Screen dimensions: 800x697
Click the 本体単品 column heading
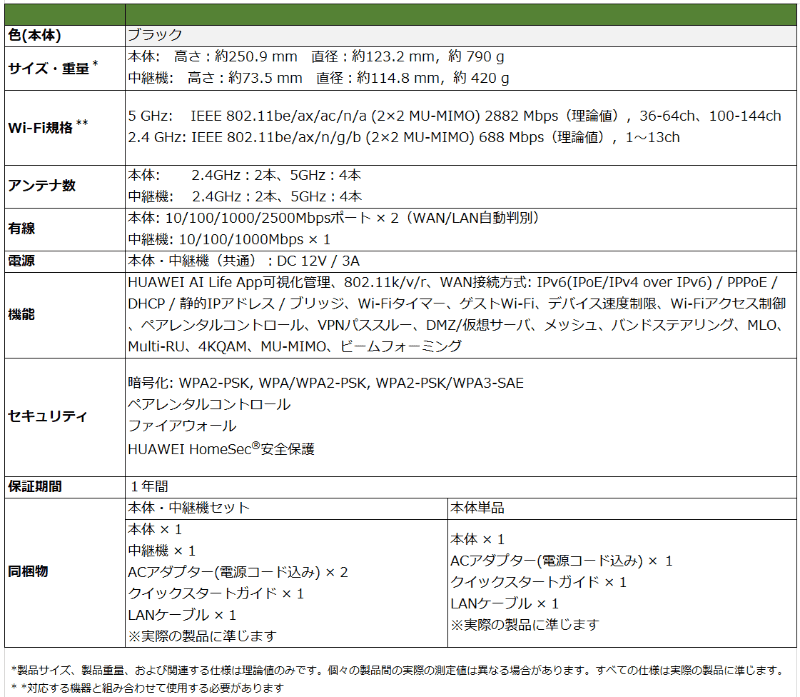tap(477, 508)
